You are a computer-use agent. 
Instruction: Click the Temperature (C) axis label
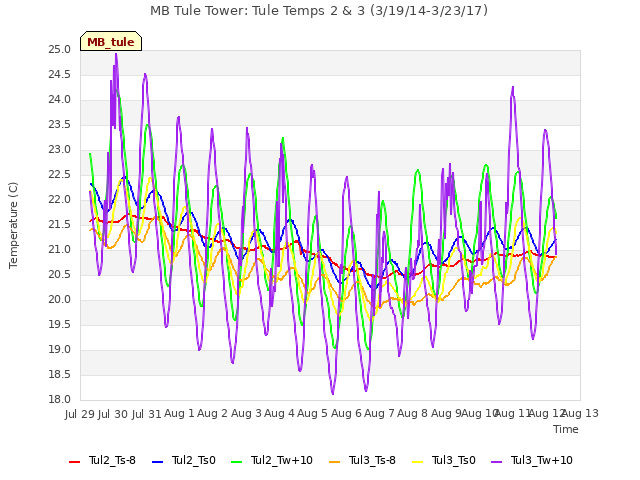point(13,225)
